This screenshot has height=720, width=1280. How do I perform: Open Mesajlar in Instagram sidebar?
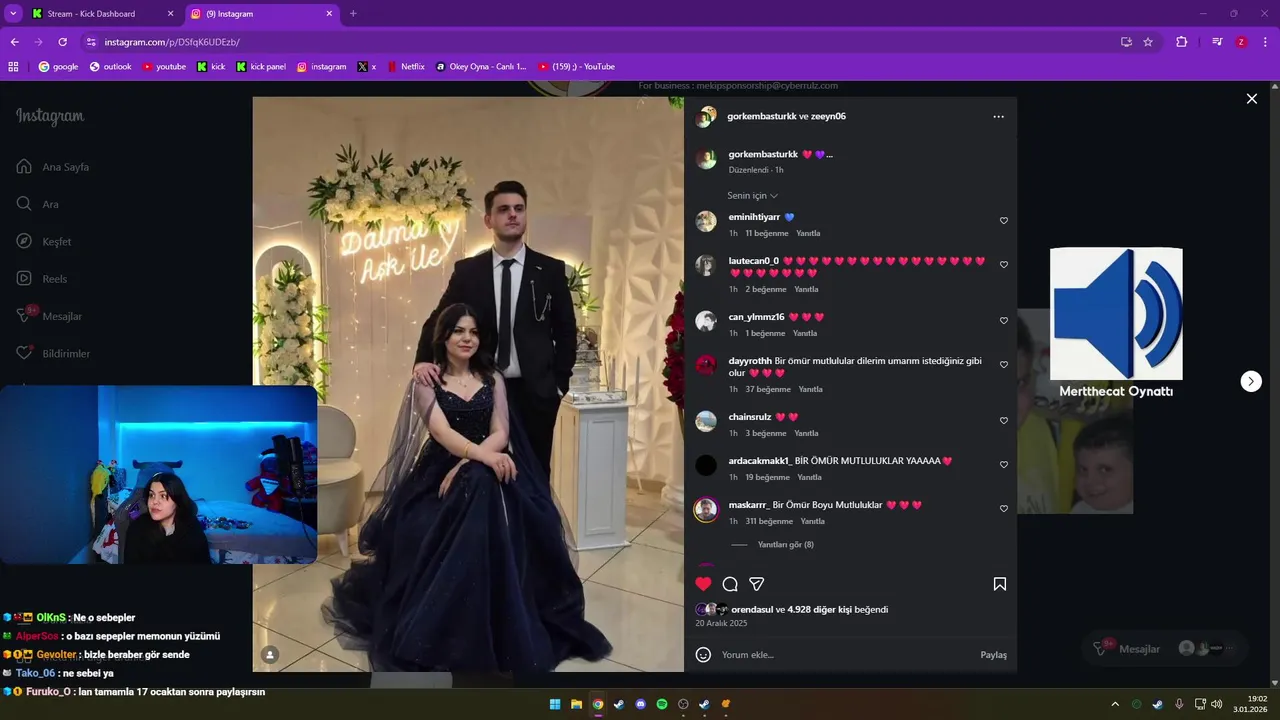pyautogui.click(x=49, y=316)
